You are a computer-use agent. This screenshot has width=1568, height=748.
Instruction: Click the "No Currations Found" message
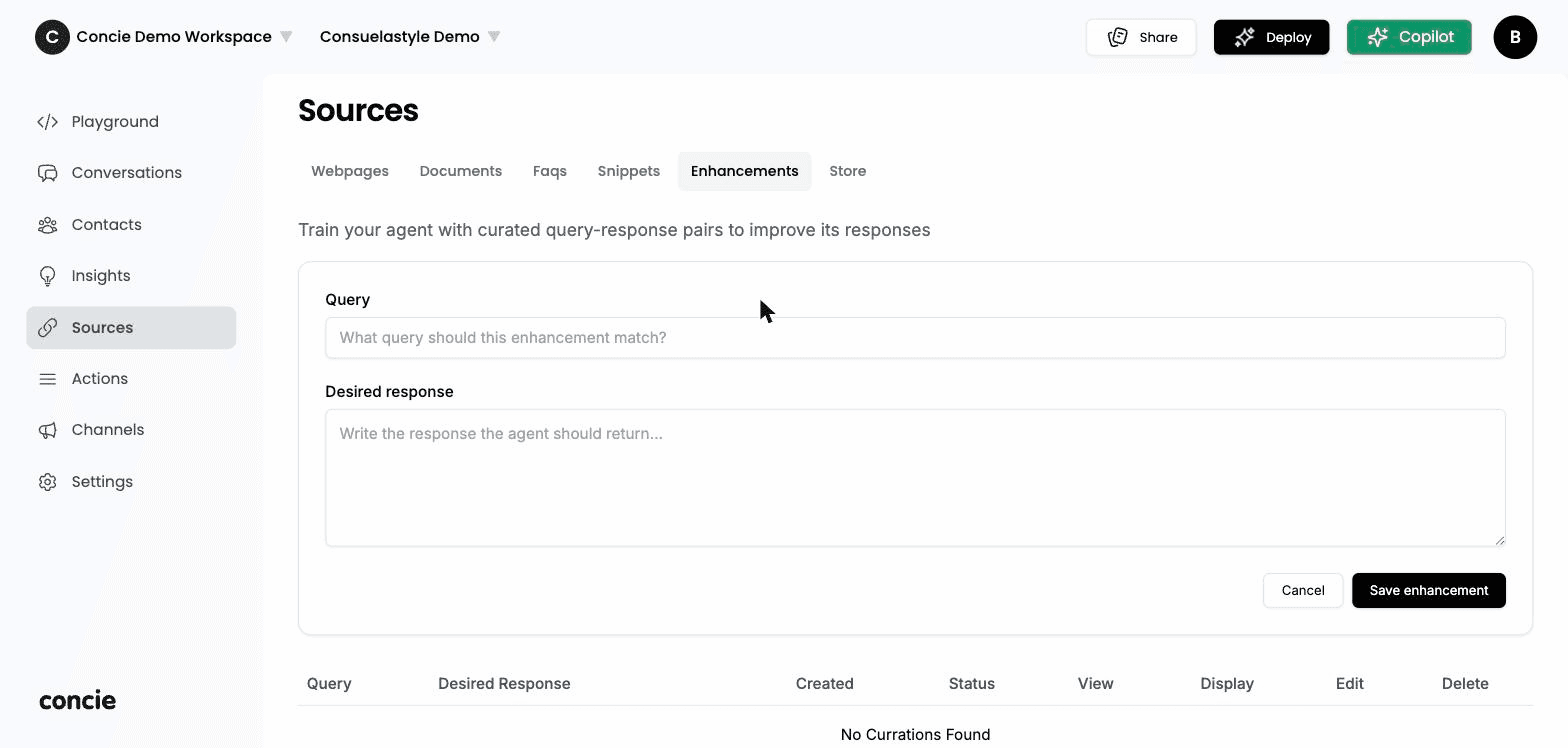(x=915, y=735)
